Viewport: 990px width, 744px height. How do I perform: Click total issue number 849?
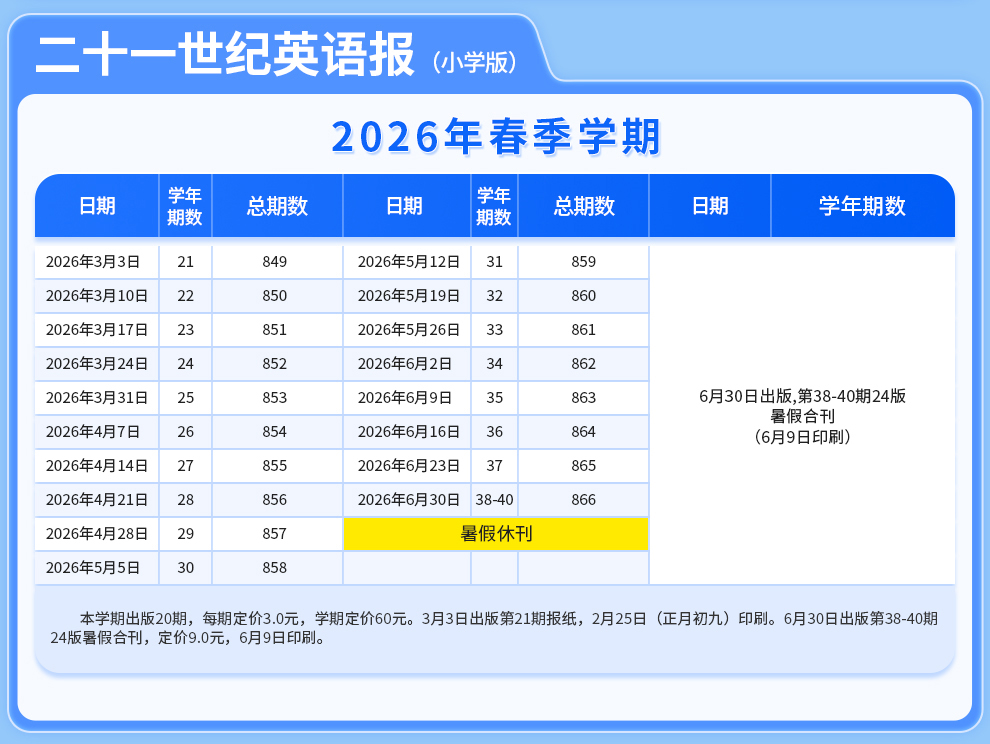[x=275, y=262]
